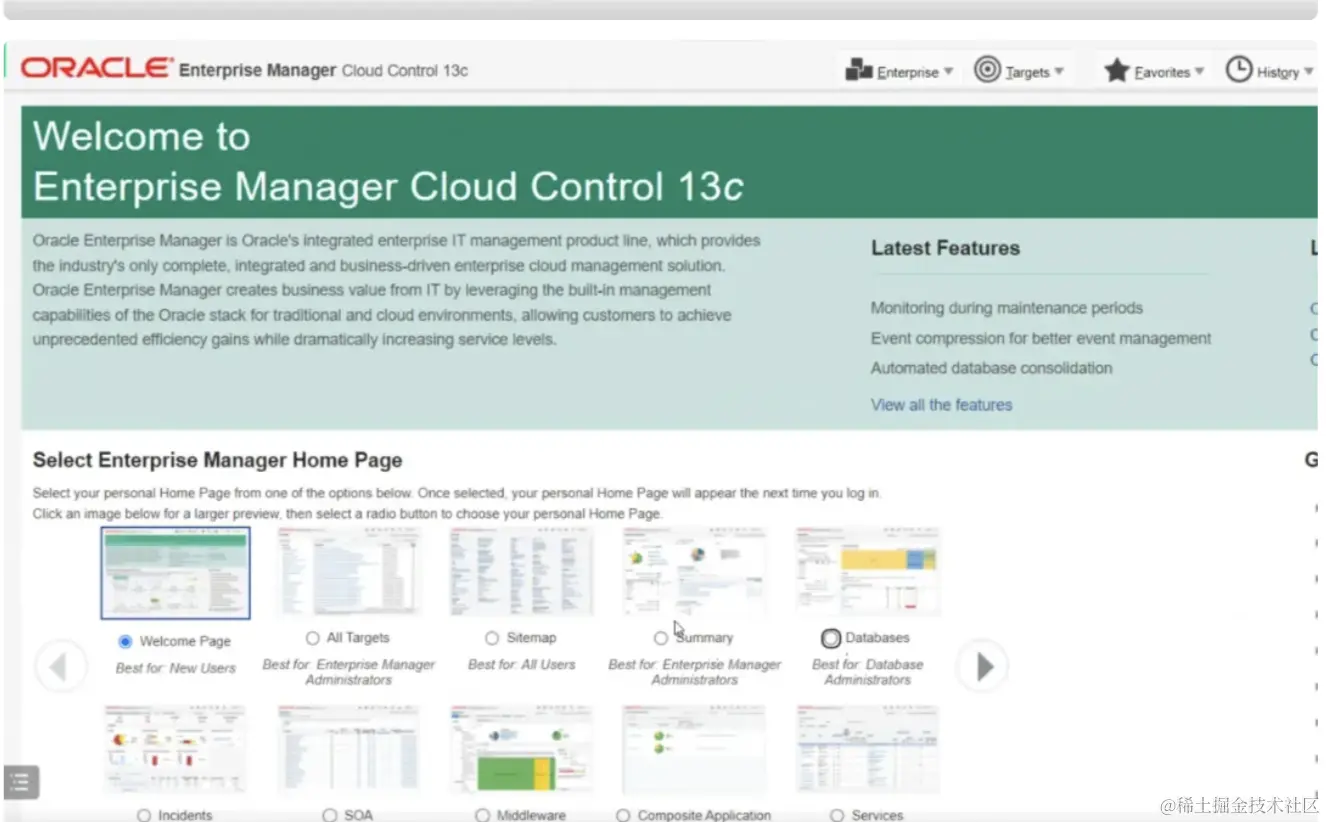Open the Targets menu label
The width and height of the screenshot is (1326, 822).
coord(1027,72)
